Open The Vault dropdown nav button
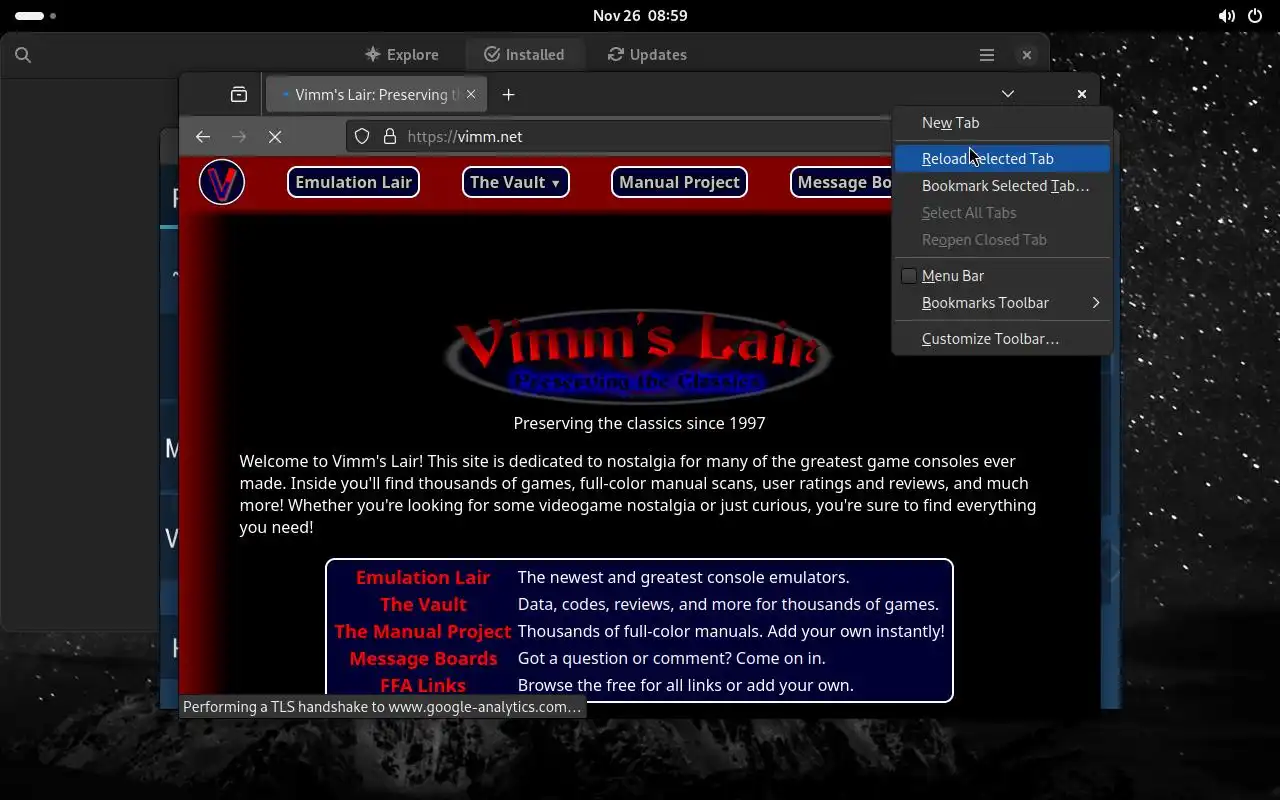1280x800 pixels. 515,182
